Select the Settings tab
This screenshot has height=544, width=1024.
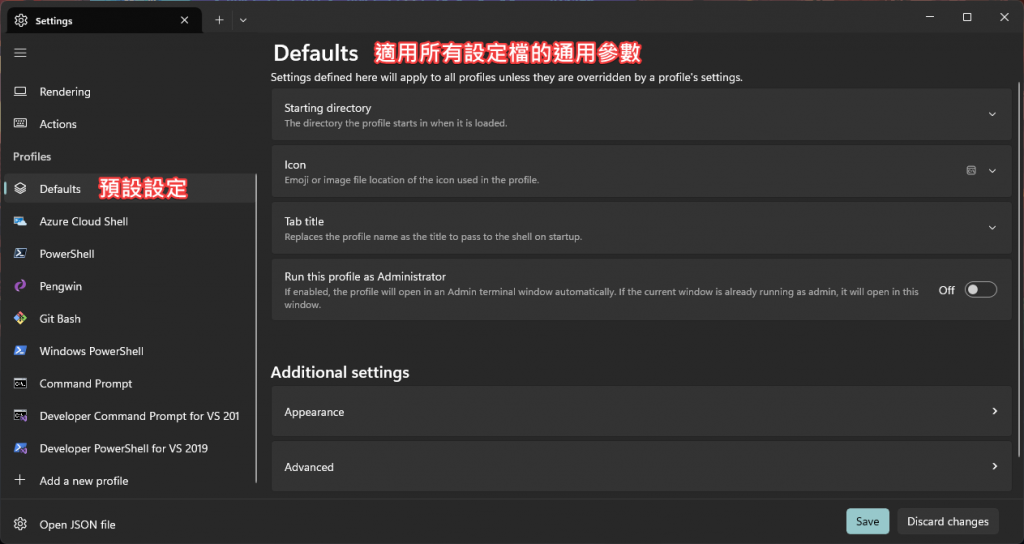(103, 20)
